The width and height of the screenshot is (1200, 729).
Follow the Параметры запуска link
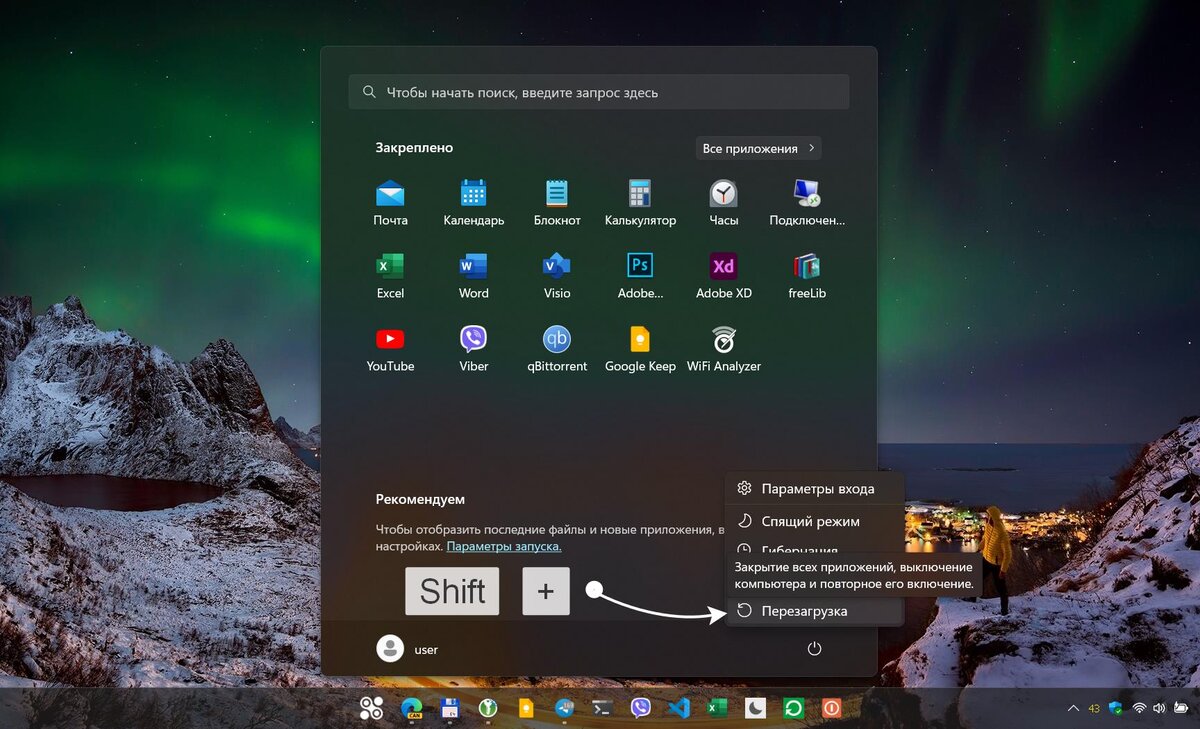click(504, 547)
